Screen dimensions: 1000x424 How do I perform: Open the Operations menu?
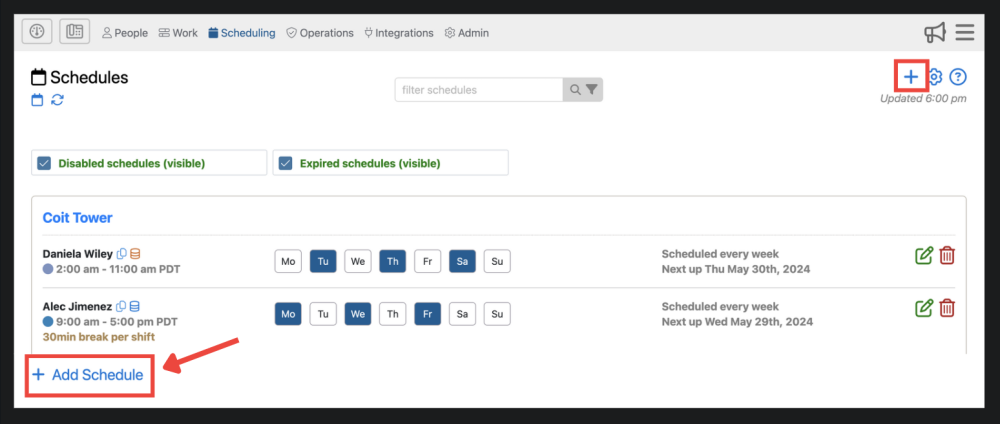click(x=320, y=33)
